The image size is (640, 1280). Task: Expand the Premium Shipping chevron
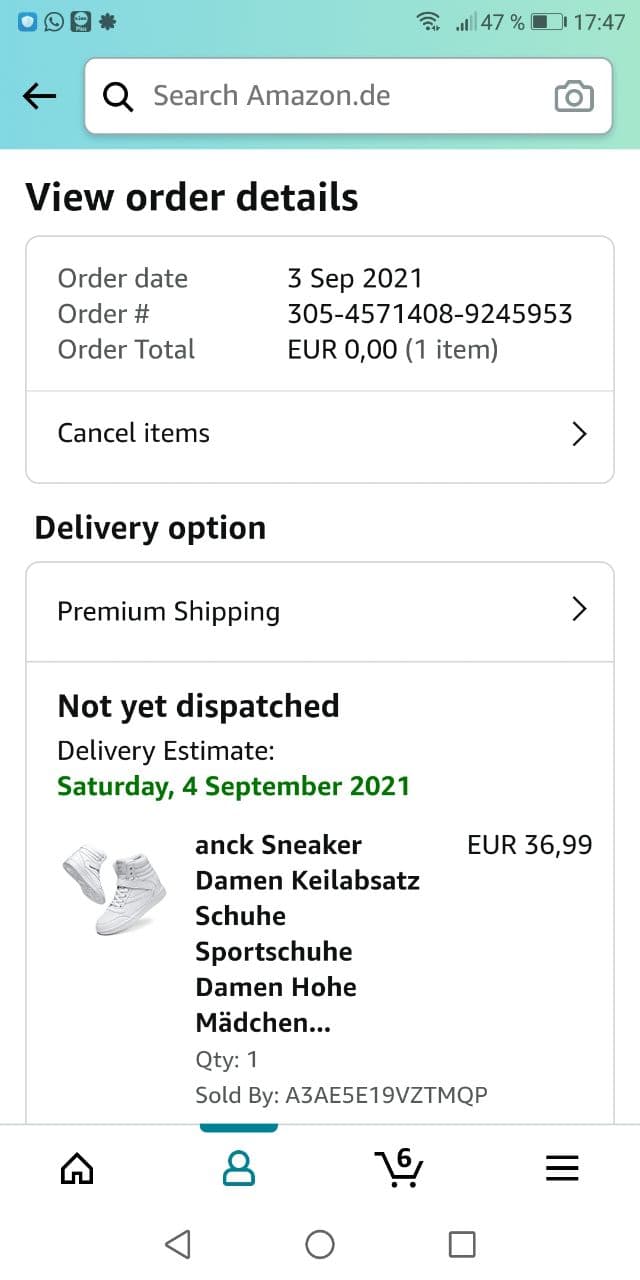578,610
